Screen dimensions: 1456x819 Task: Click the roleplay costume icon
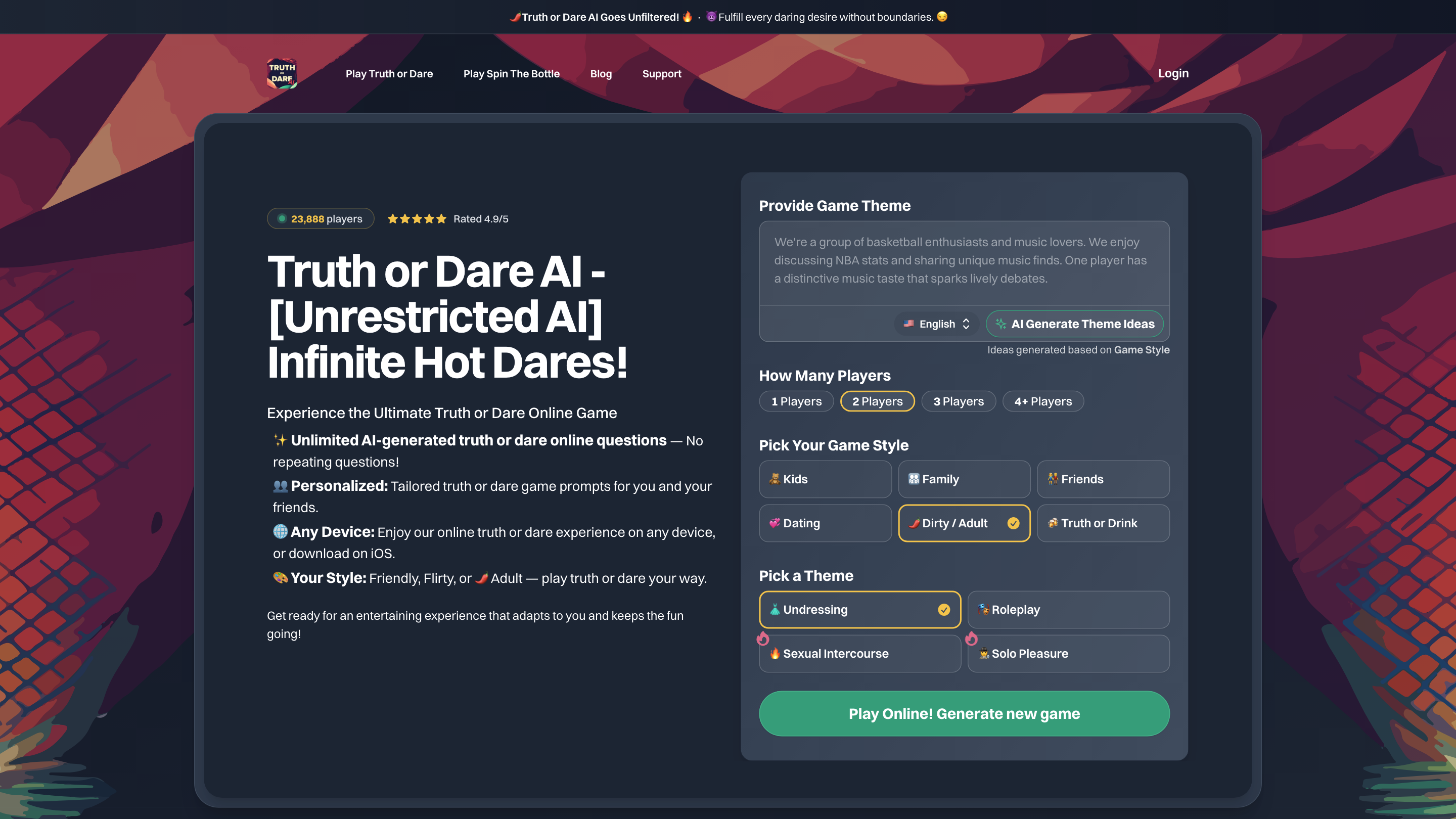(x=984, y=609)
